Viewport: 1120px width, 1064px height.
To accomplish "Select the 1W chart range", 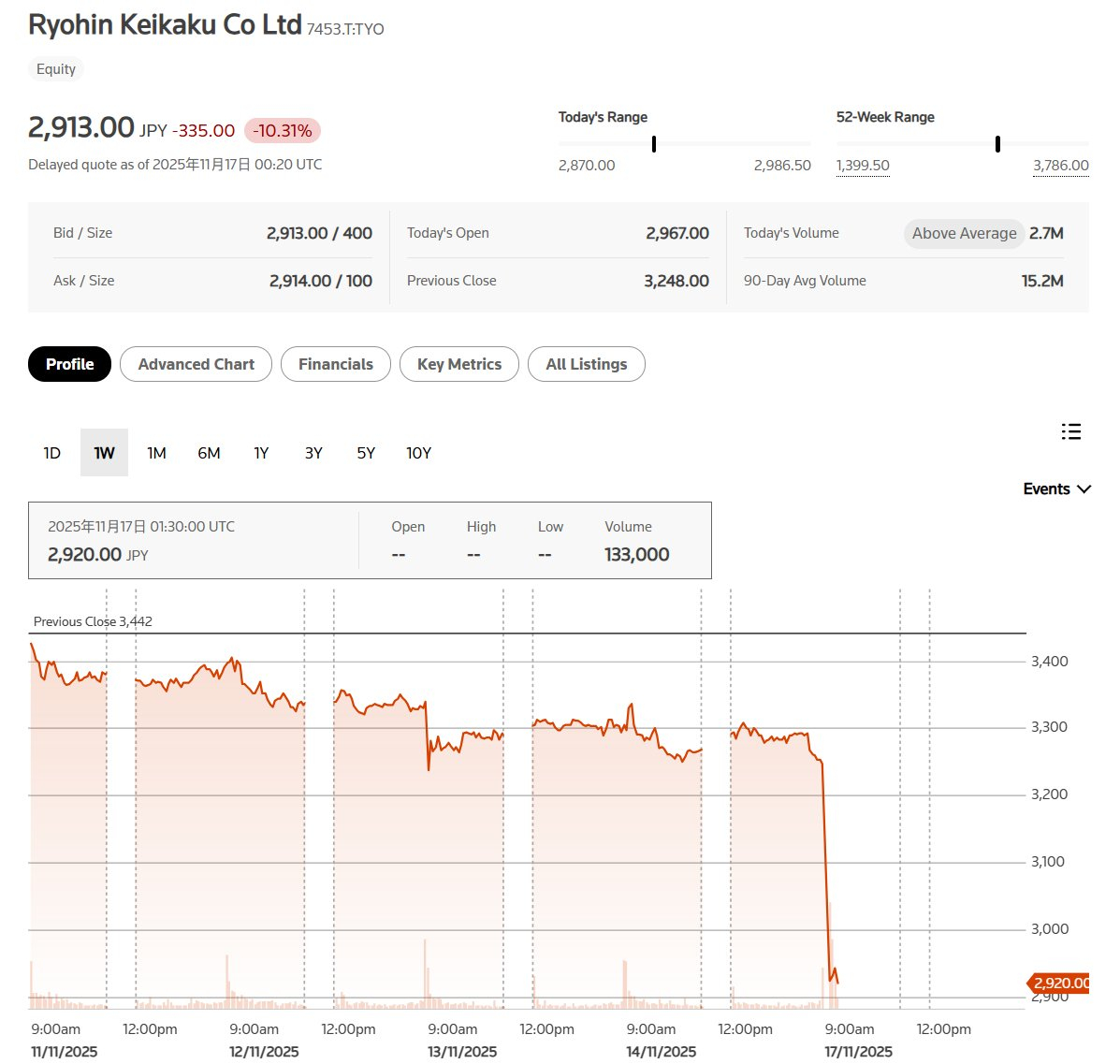I will 104,453.
